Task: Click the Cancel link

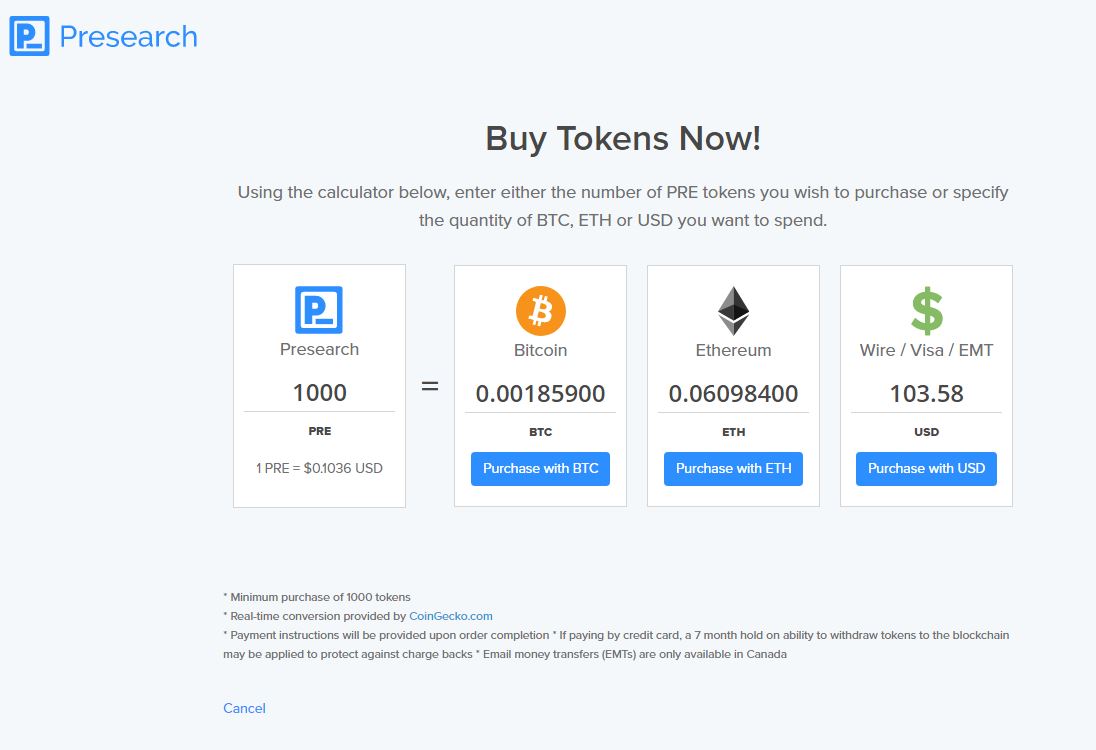Action: coord(244,708)
